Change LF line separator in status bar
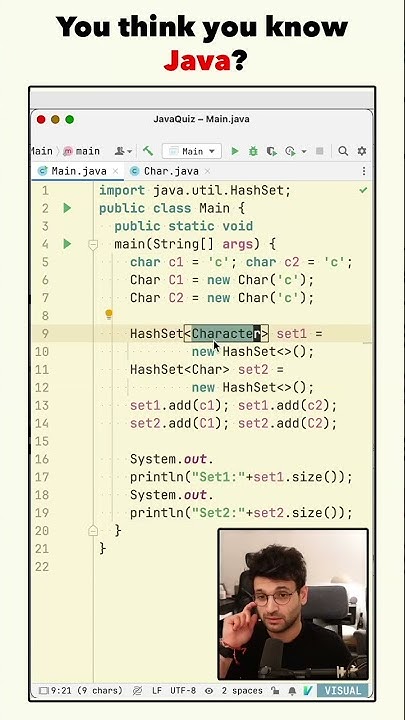The image size is (405, 720). [157, 691]
